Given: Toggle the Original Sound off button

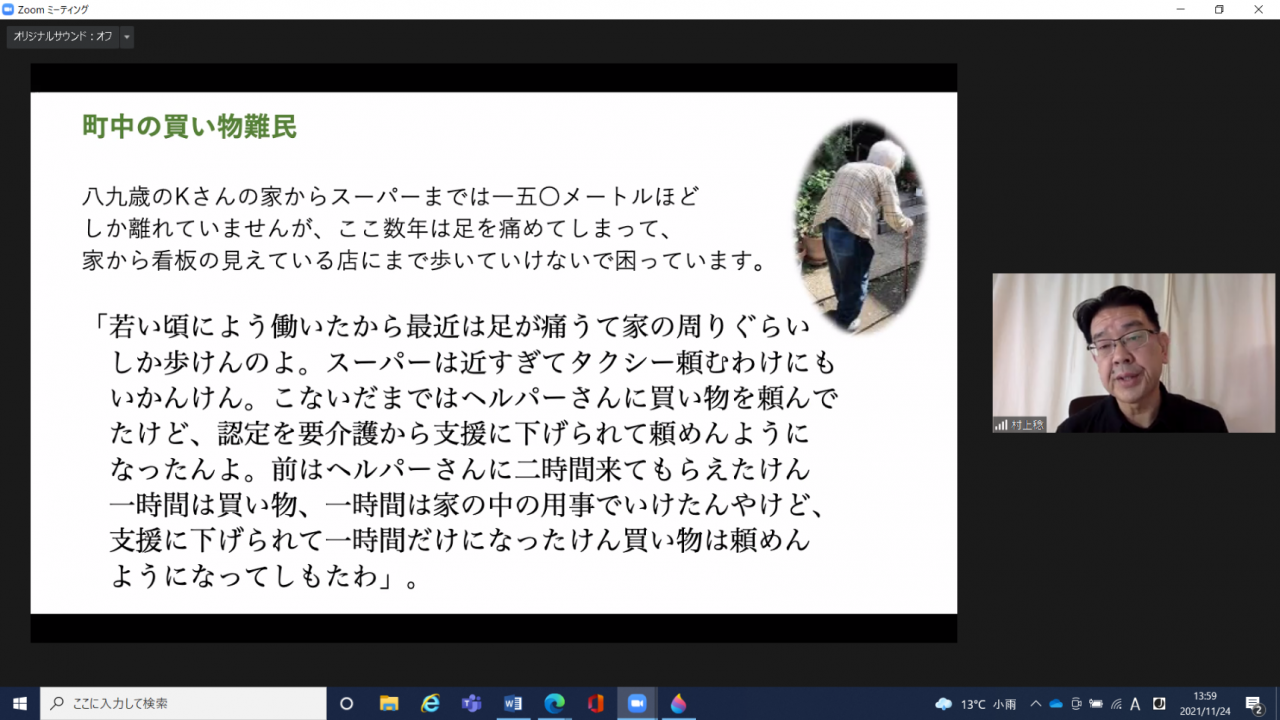Looking at the screenshot, I should [x=62, y=37].
